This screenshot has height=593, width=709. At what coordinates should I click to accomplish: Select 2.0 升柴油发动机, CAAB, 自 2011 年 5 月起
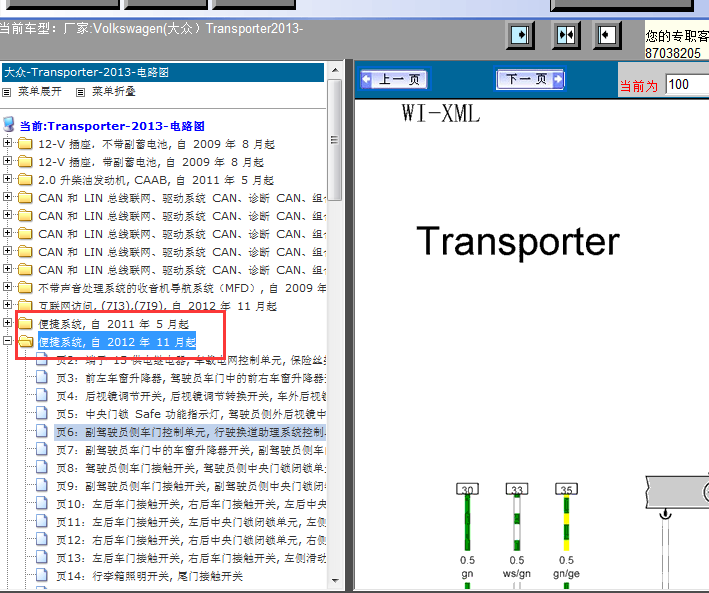point(156,180)
